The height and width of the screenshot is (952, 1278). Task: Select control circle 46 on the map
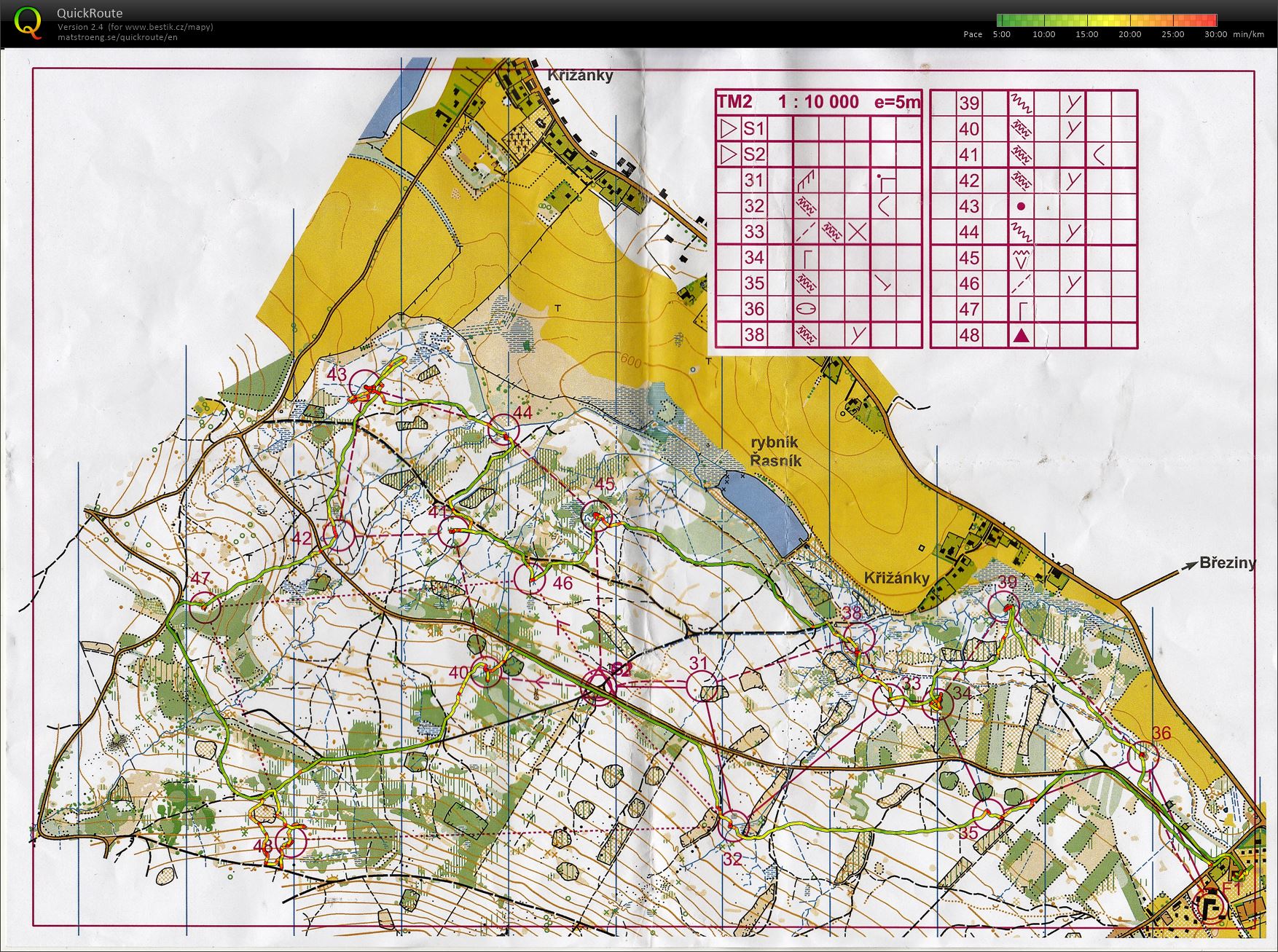coord(530,578)
